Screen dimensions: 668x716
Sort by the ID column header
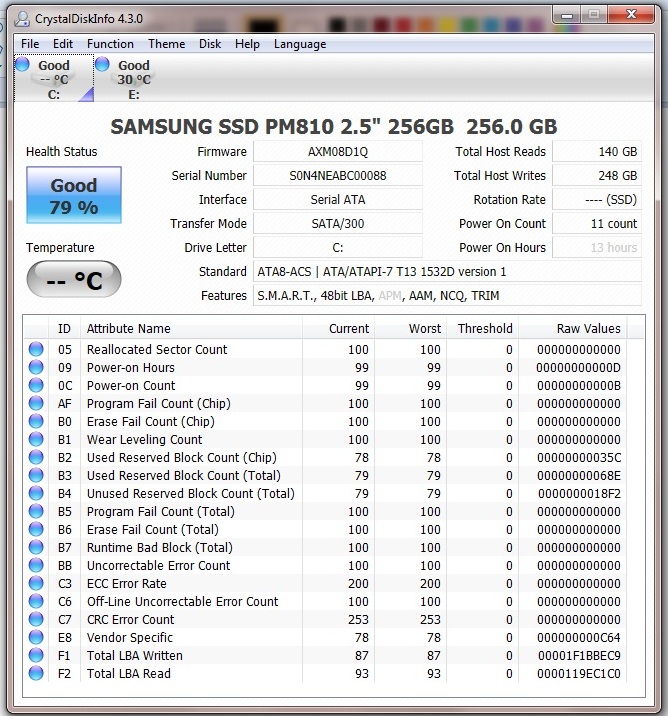[x=64, y=328]
